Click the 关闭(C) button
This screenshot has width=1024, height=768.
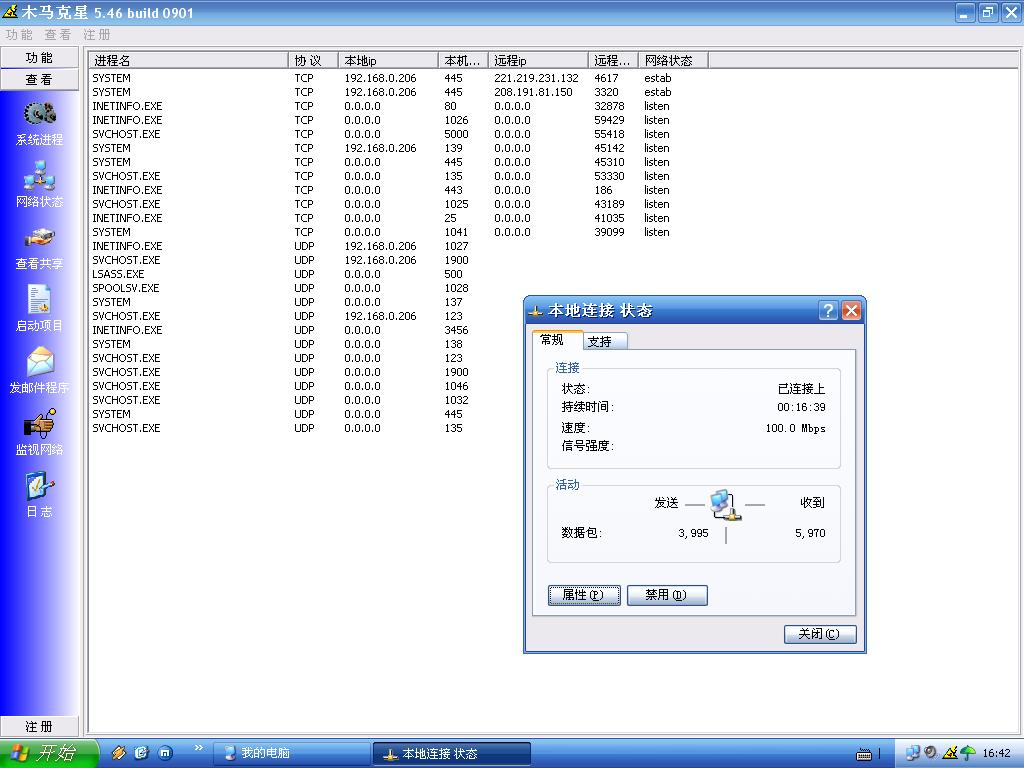(820, 633)
